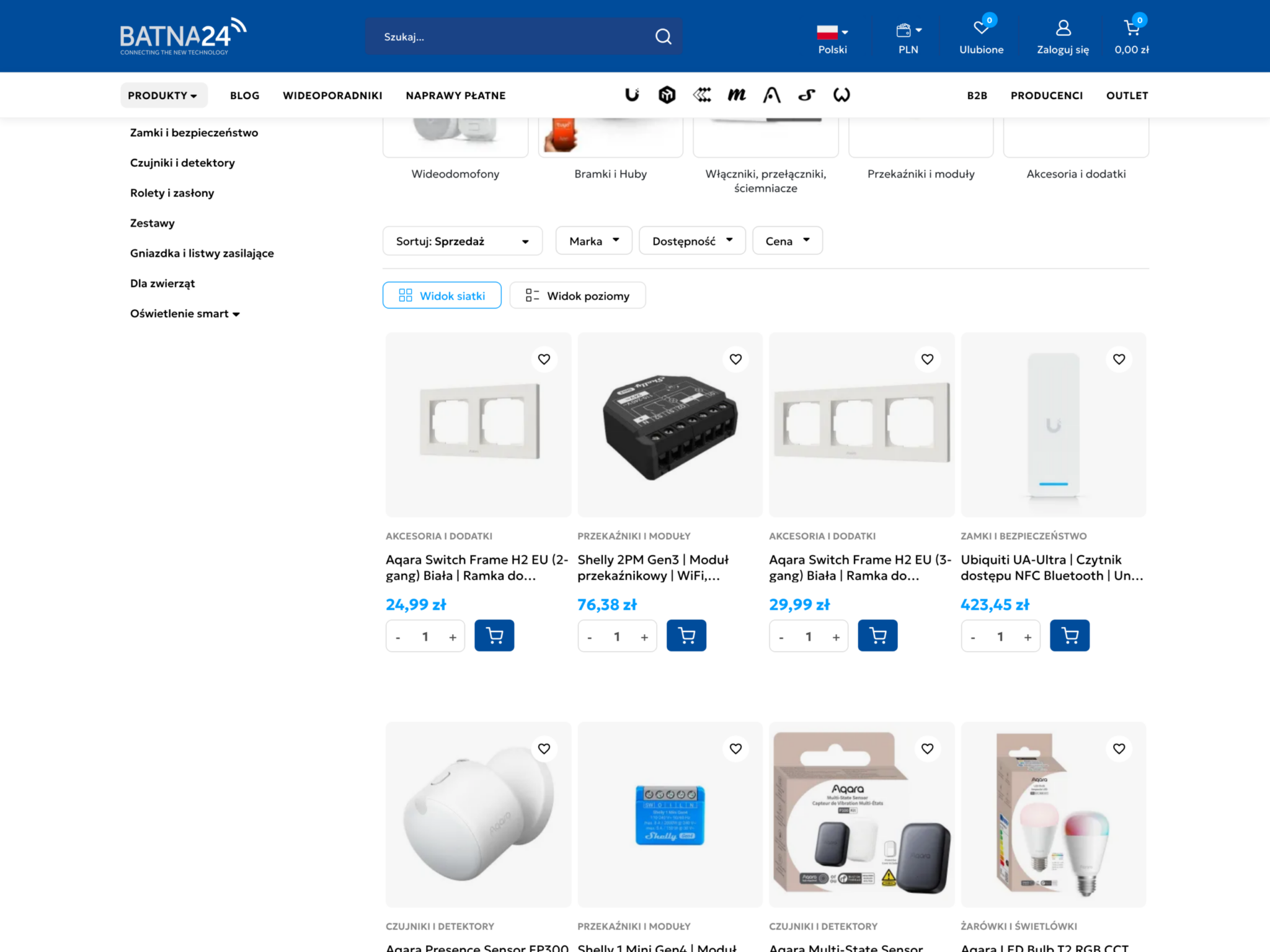
Task: Click the Aqara 'A' brand logo icon
Action: pyautogui.click(x=771, y=95)
